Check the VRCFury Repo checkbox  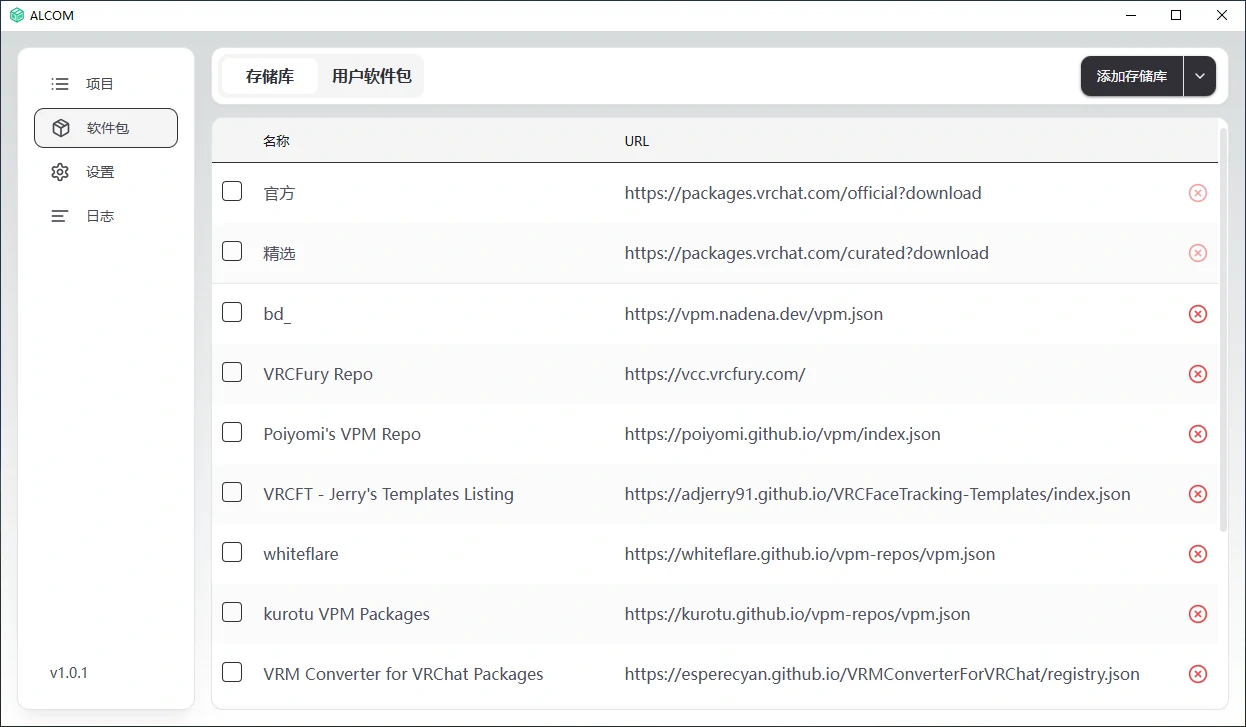point(232,373)
